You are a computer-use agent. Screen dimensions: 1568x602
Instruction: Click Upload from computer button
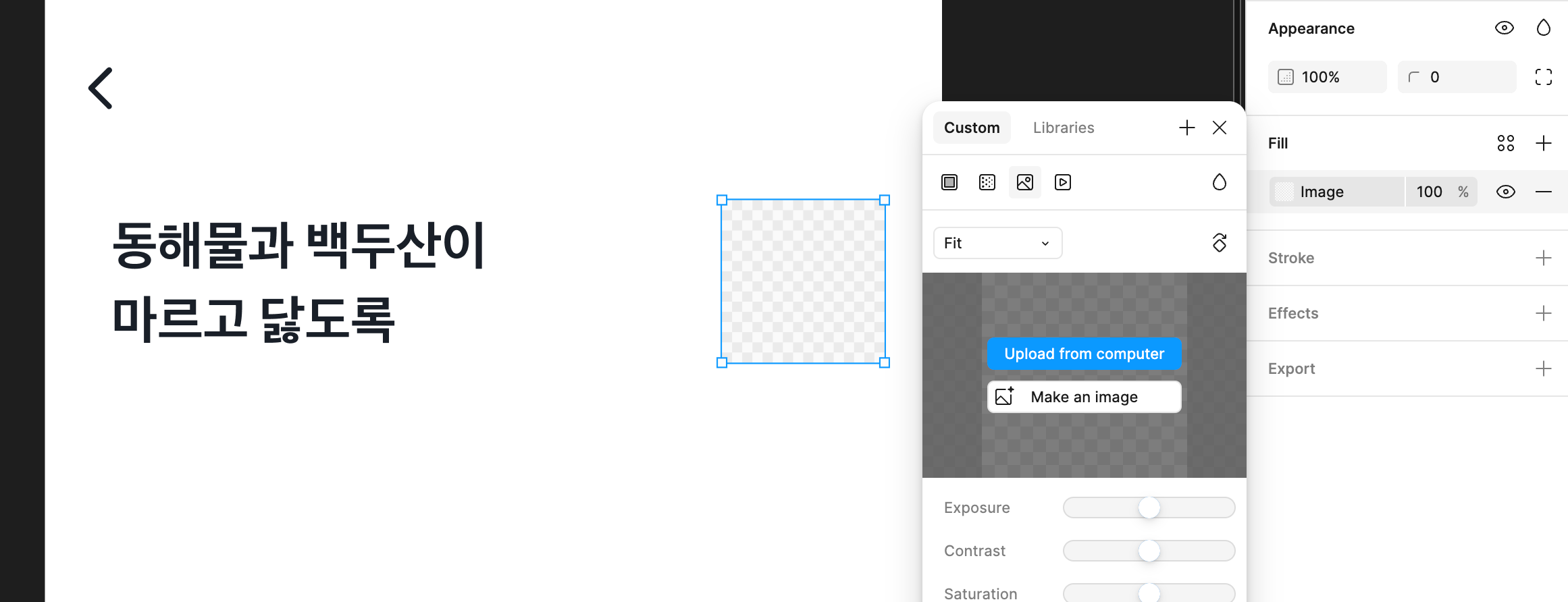[1084, 354]
